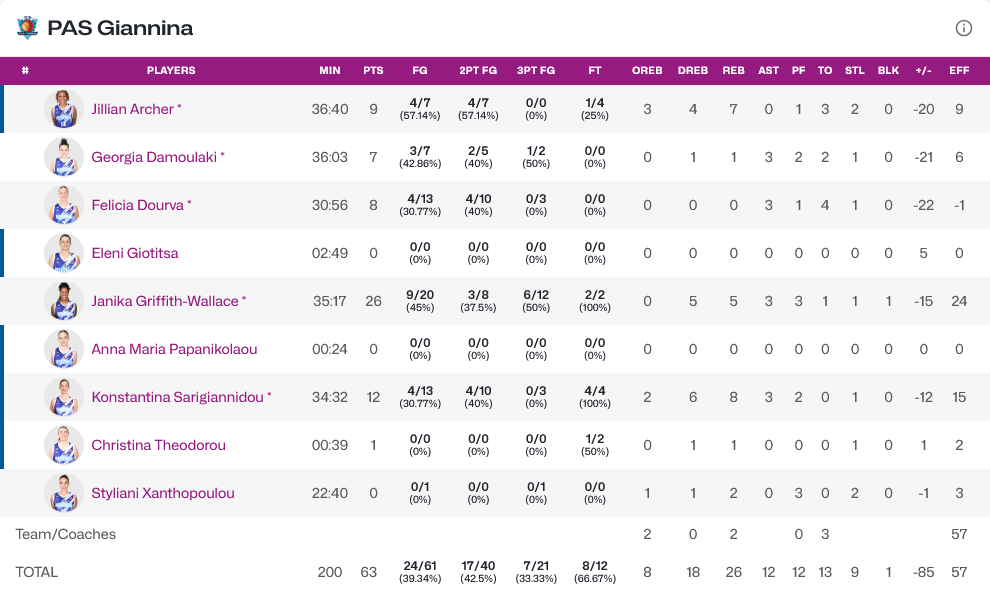Image resolution: width=990 pixels, height=592 pixels.
Task: Click the 3PT FG column header
Action: [x=536, y=71]
